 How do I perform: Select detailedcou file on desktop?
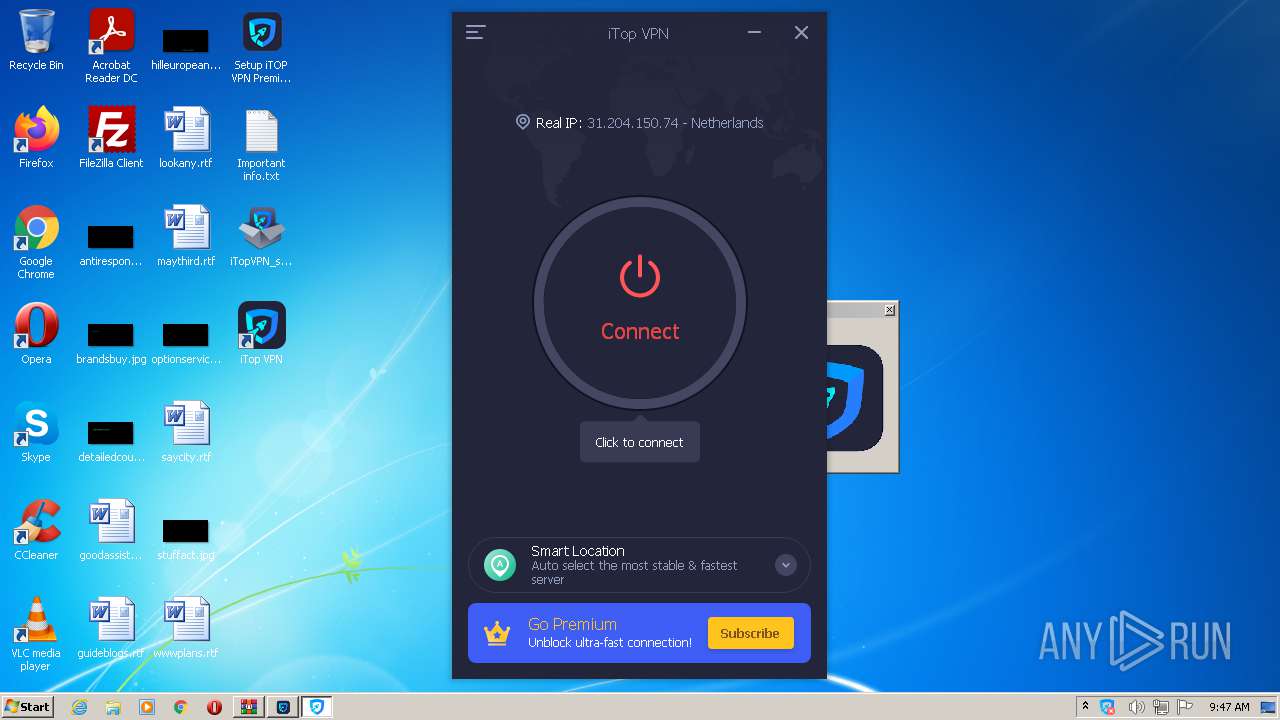point(111,439)
